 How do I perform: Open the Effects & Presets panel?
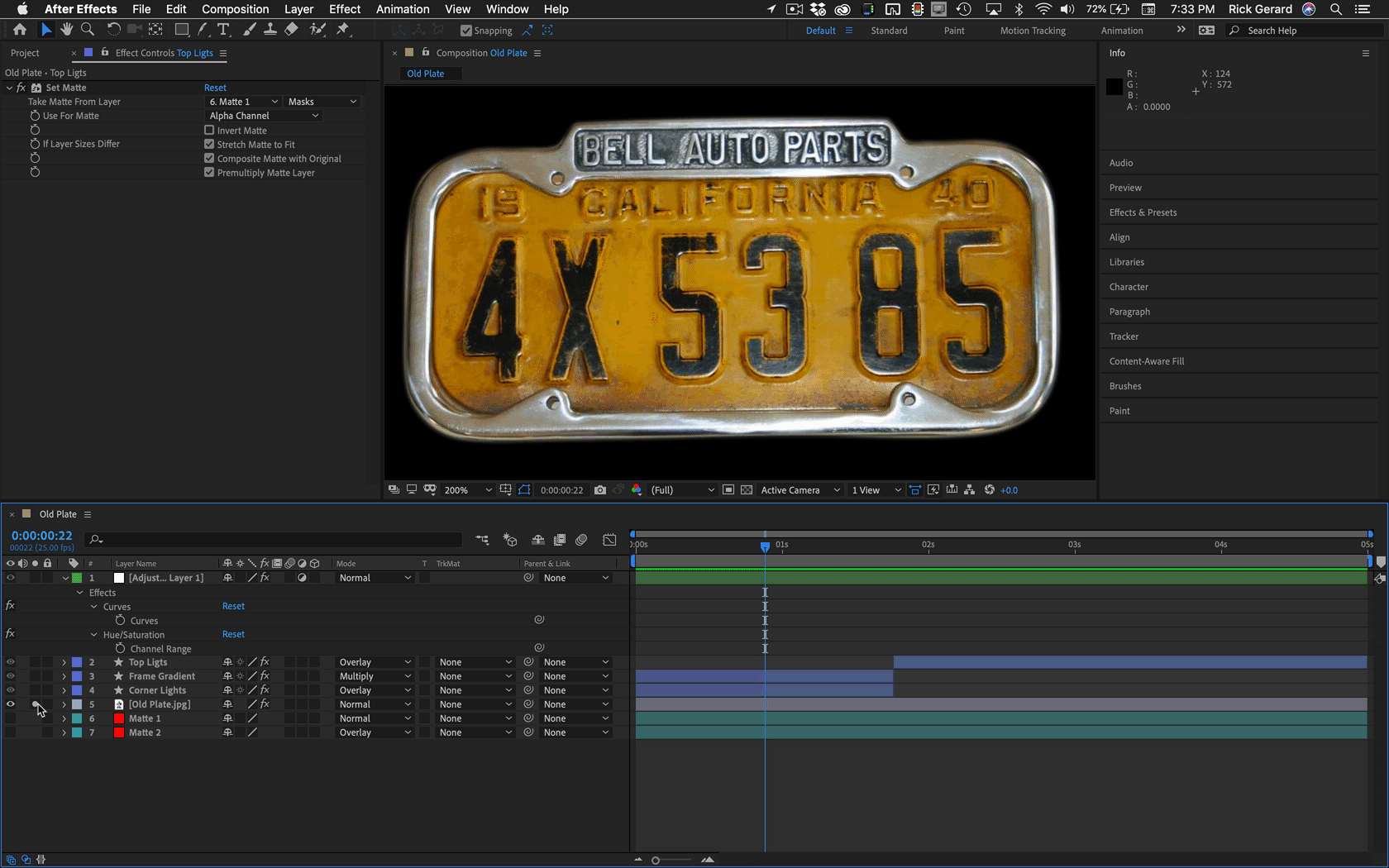[x=1143, y=212]
